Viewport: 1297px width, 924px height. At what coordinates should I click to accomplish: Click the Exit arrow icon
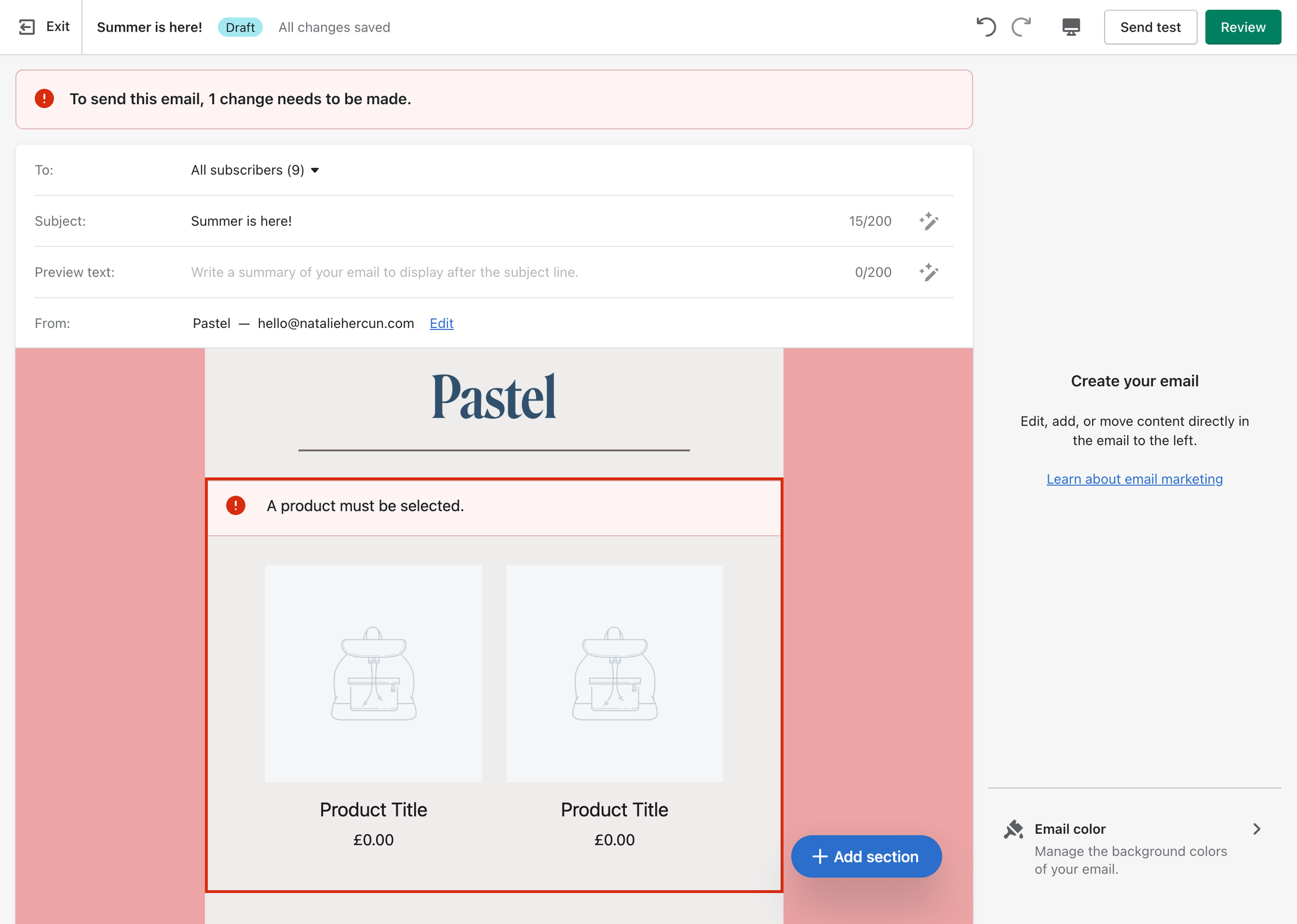click(x=27, y=27)
